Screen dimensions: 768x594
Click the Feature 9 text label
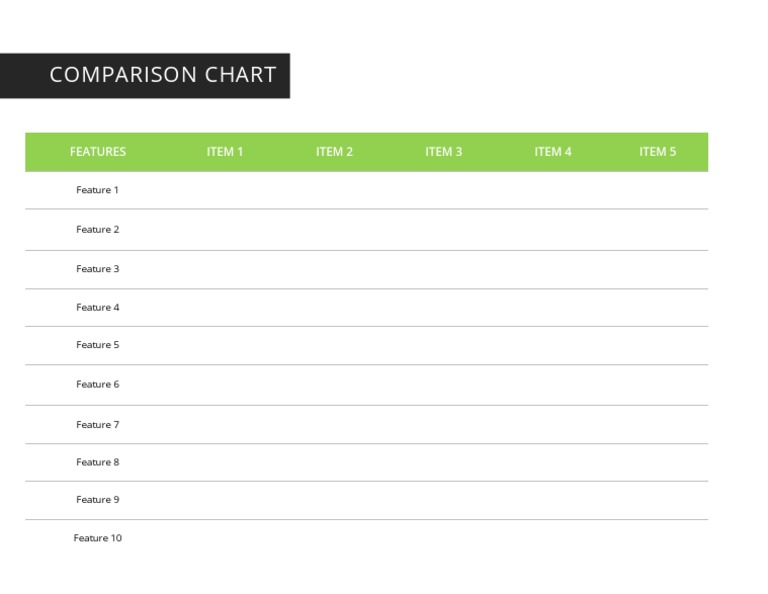click(98, 500)
